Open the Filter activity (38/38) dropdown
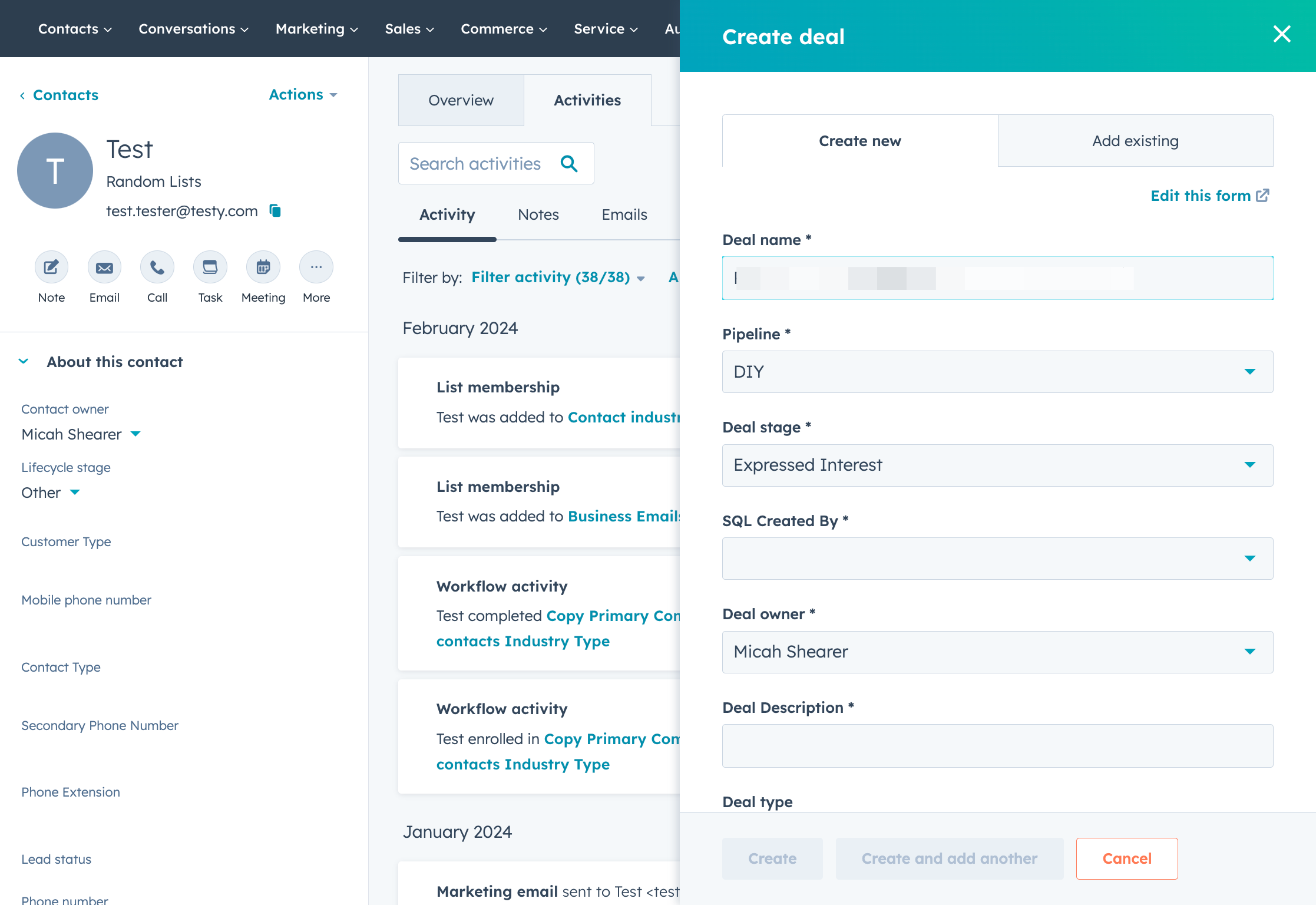Screen dimensions: 1316x905 coord(558,277)
